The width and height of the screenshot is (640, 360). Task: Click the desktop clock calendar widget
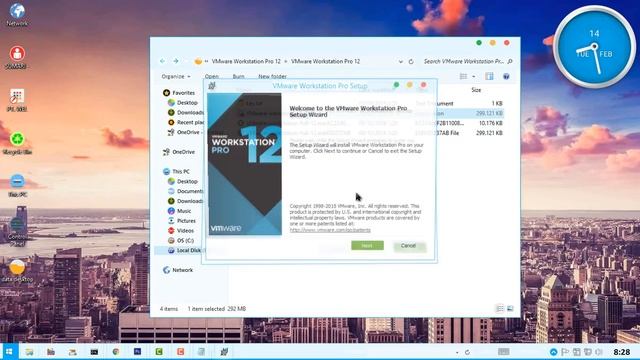[594, 47]
